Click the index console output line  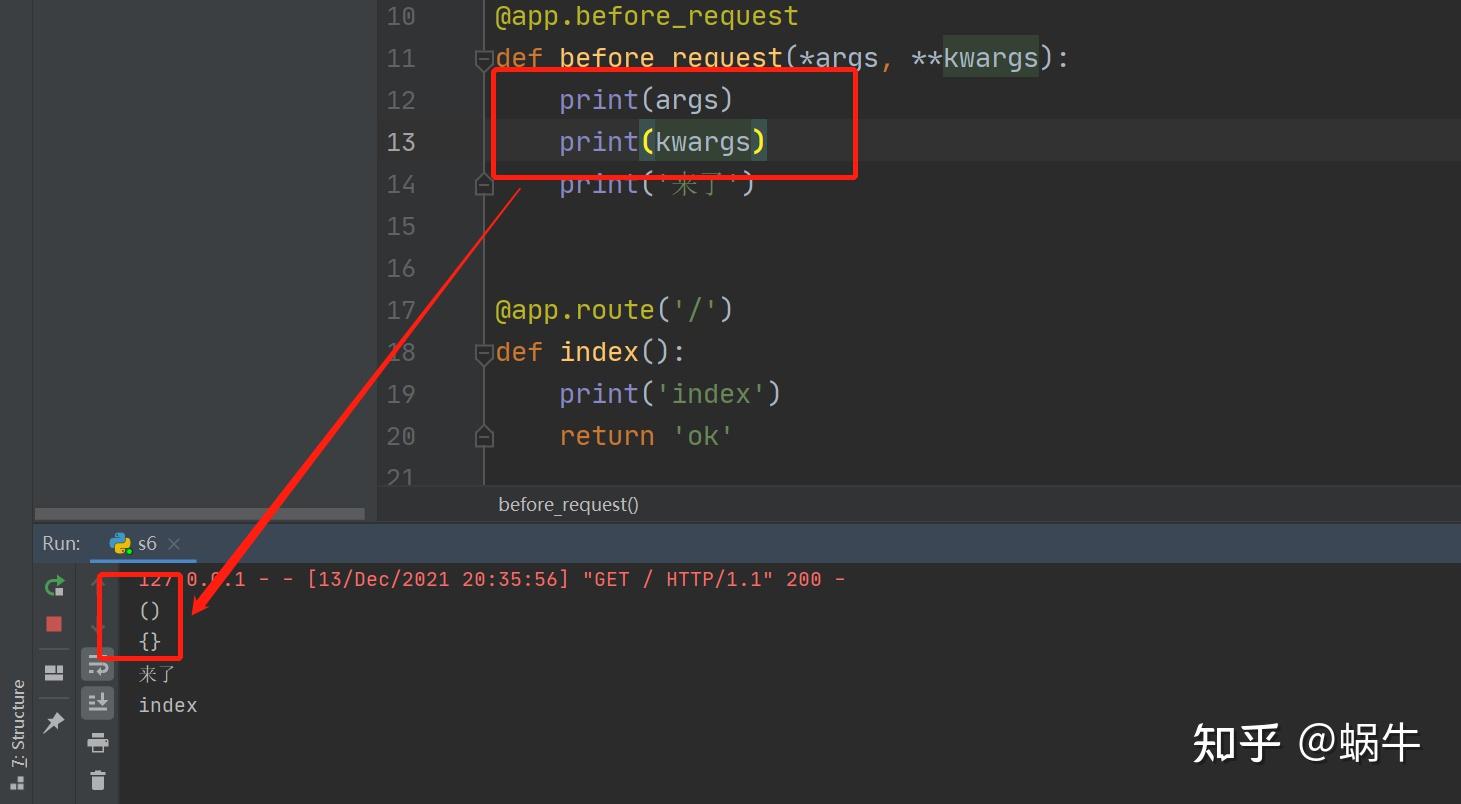point(168,705)
